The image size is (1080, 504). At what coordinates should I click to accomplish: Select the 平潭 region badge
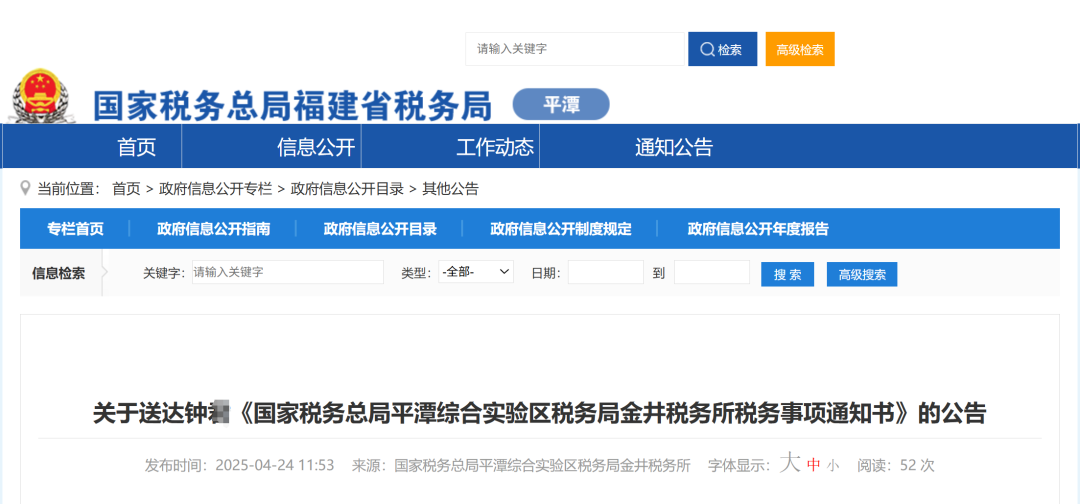click(561, 105)
